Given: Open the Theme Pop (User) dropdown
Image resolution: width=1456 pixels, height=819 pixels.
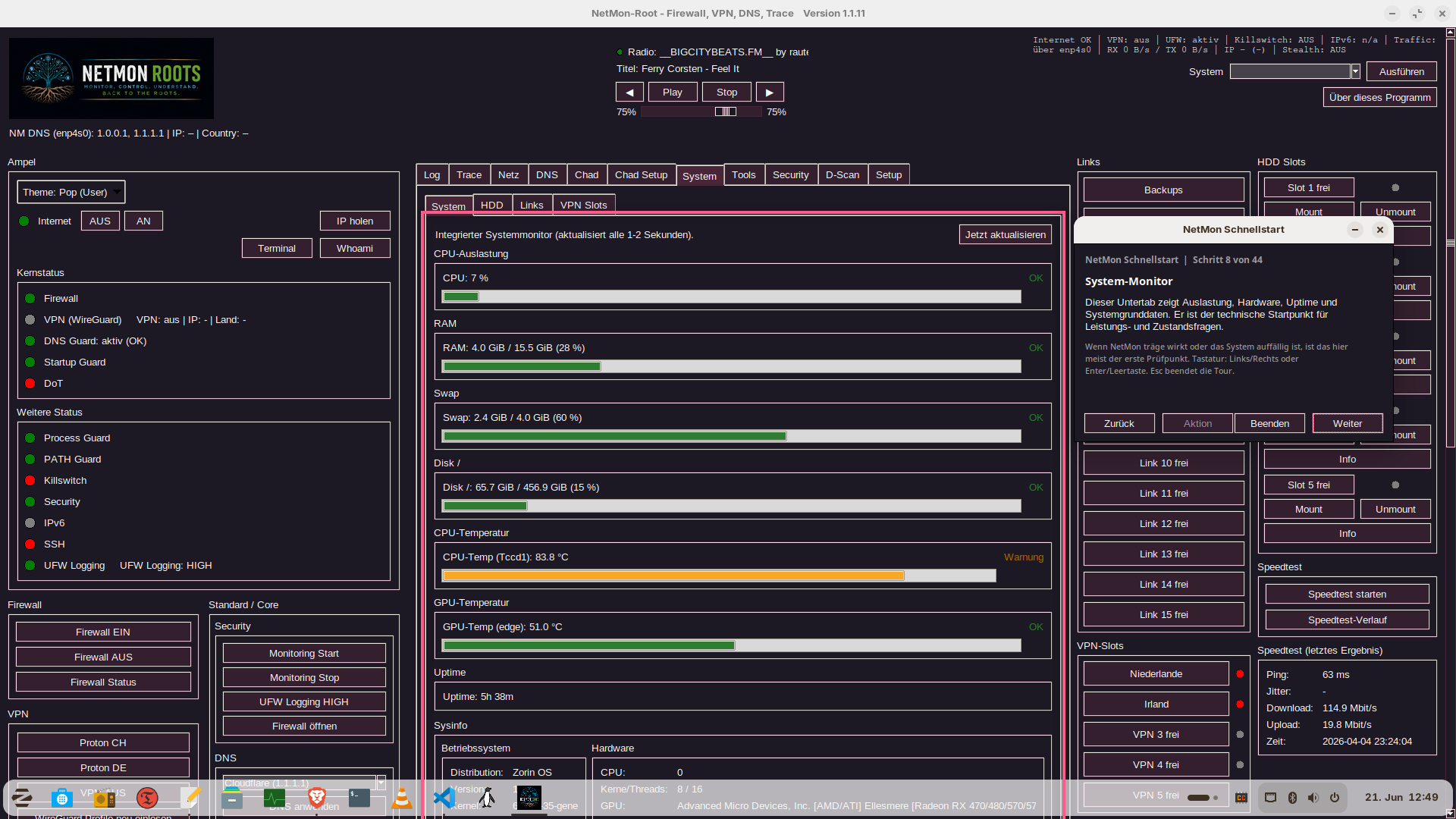Looking at the screenshot, I should click(71, 193).
